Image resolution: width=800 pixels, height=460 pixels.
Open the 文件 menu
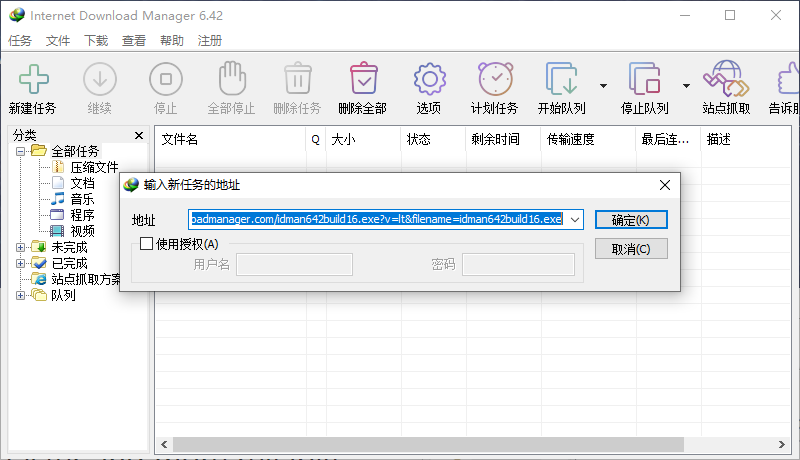[x=58, y=41]
